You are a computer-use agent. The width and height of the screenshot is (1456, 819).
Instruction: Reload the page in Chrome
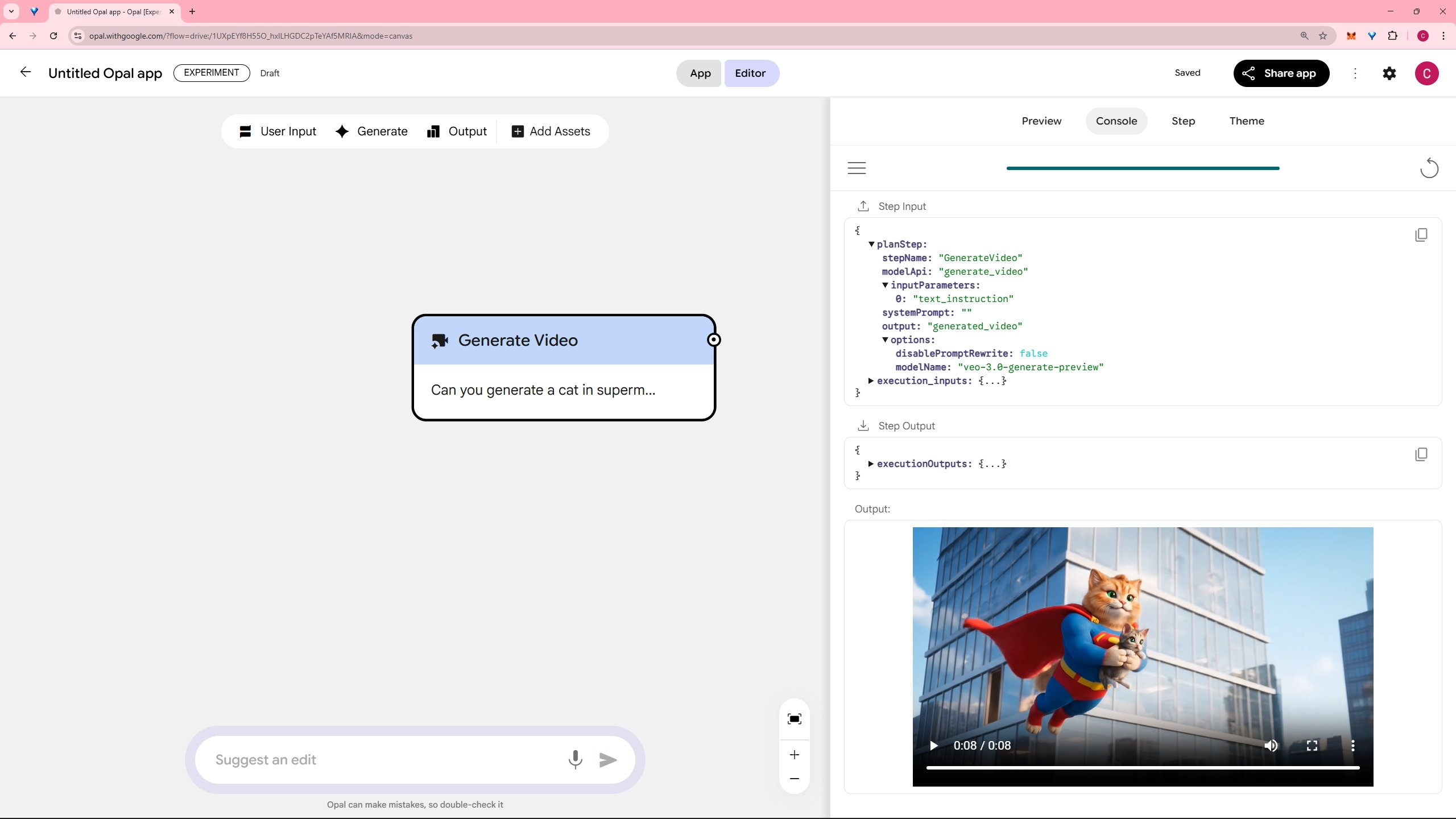point(53,36)
